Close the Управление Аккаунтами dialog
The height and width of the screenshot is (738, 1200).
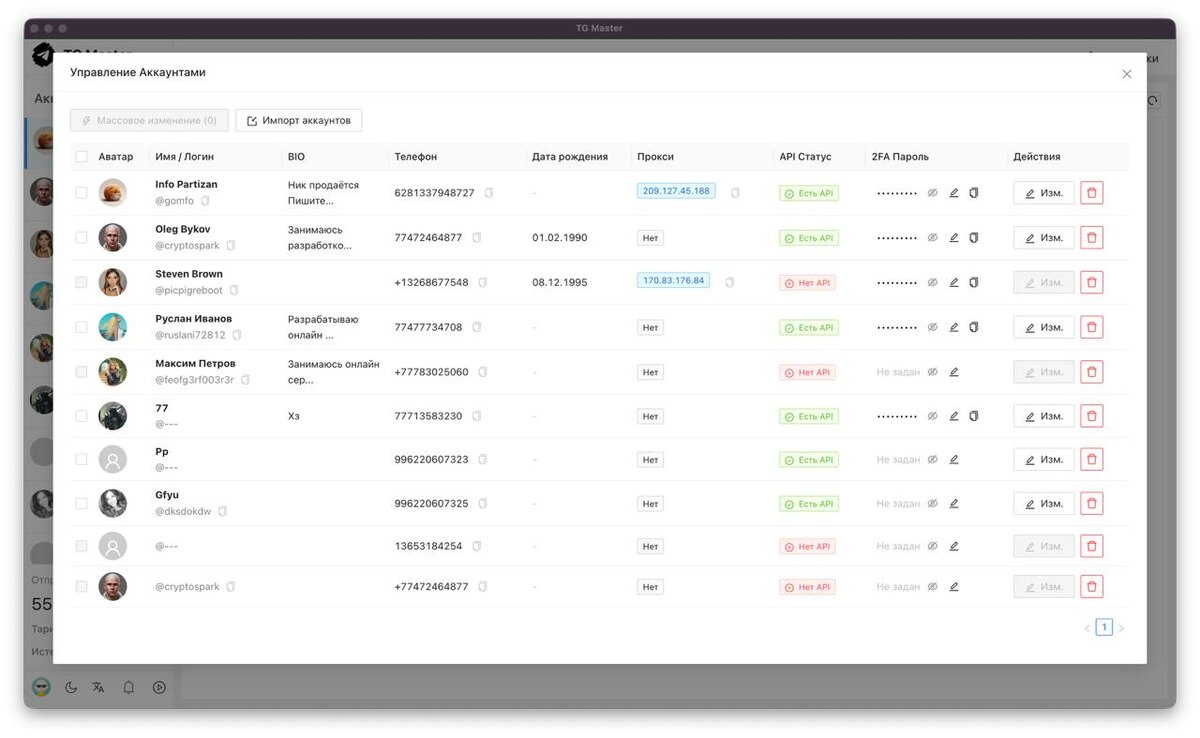pyautogui.click(x=1127, y=74)
